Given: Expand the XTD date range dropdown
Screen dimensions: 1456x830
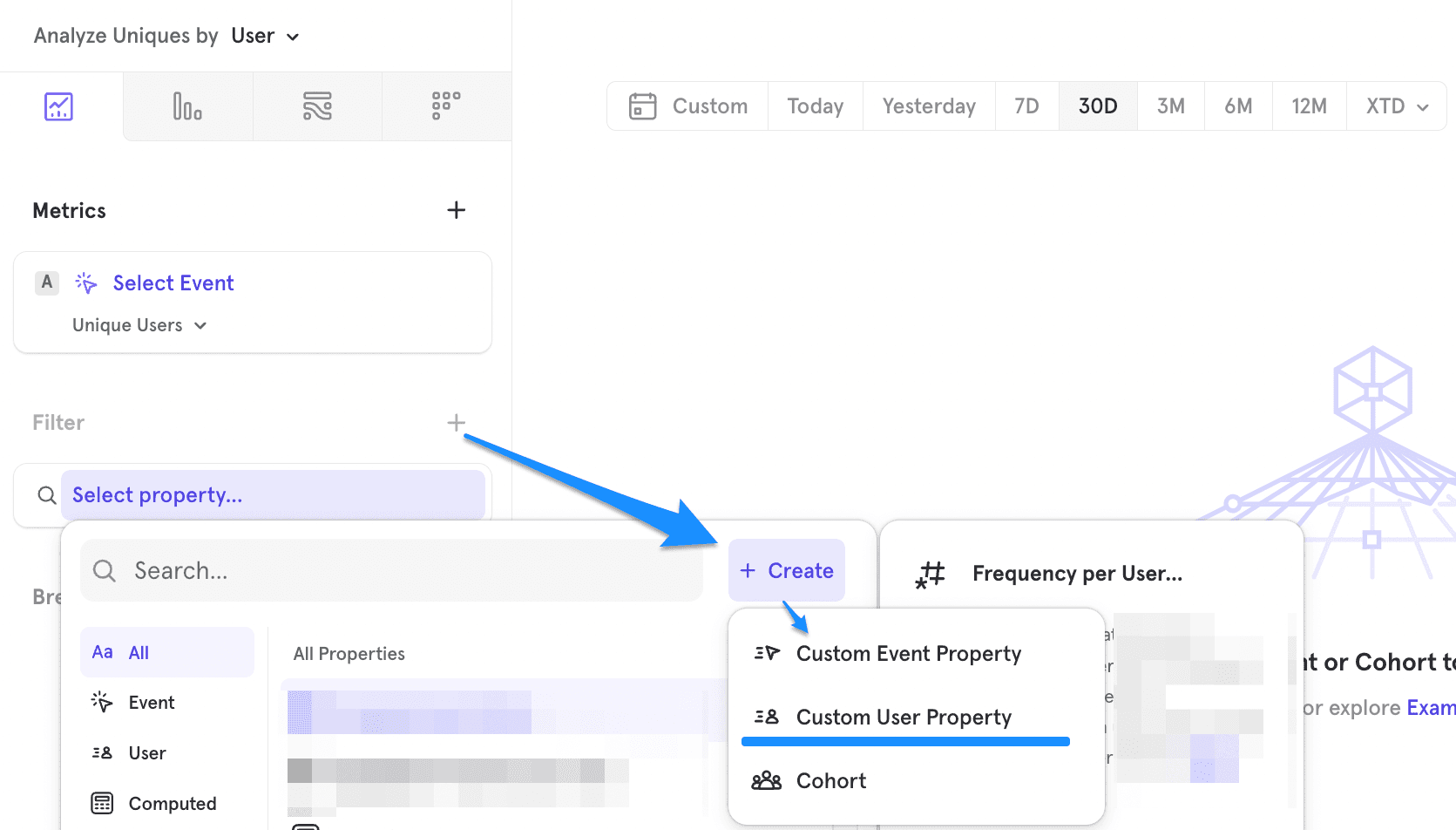Looking at the screenshot, I should click(1396, 106).
